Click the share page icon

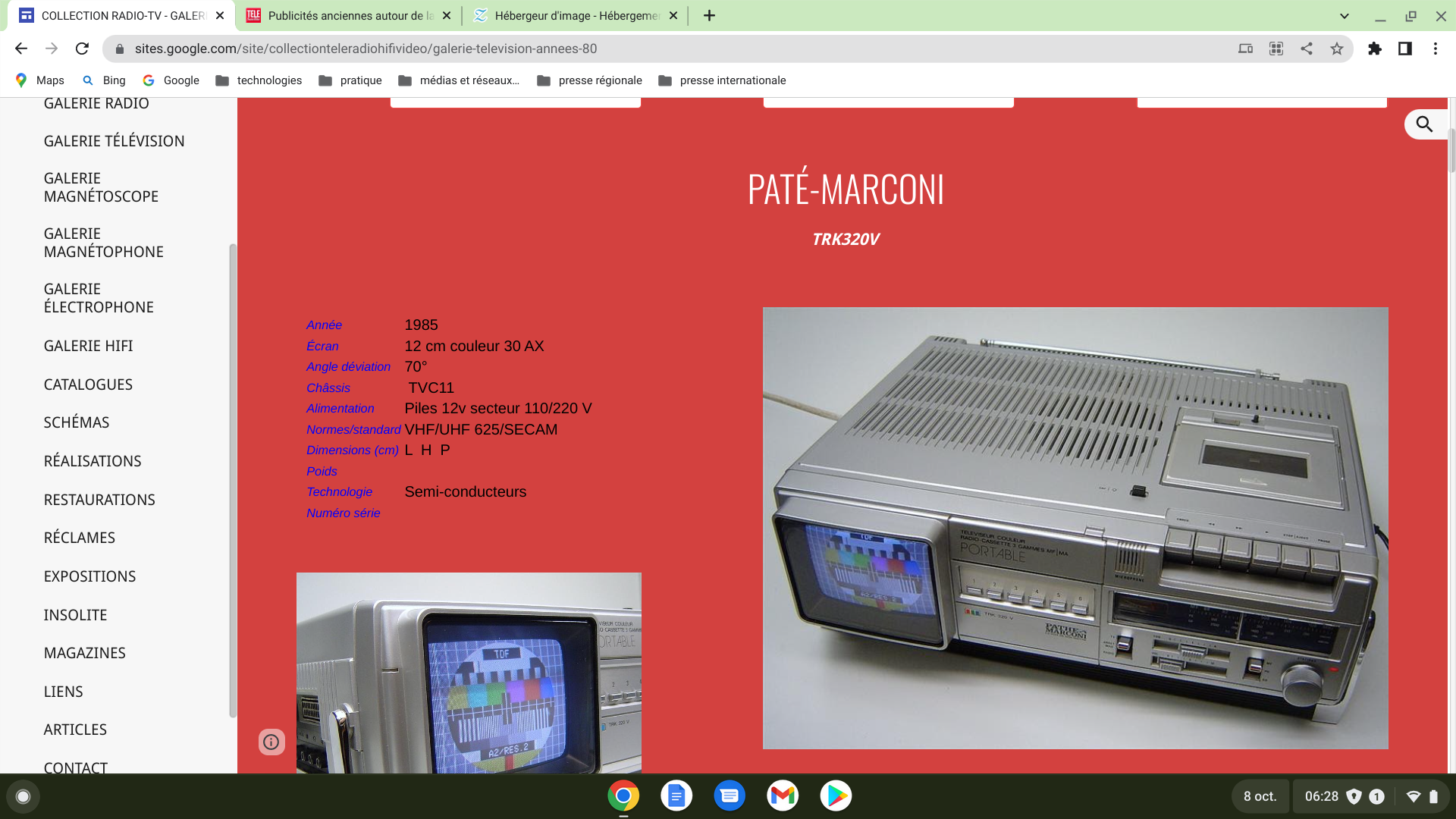pyautogui.click(x=1306, y=49)
